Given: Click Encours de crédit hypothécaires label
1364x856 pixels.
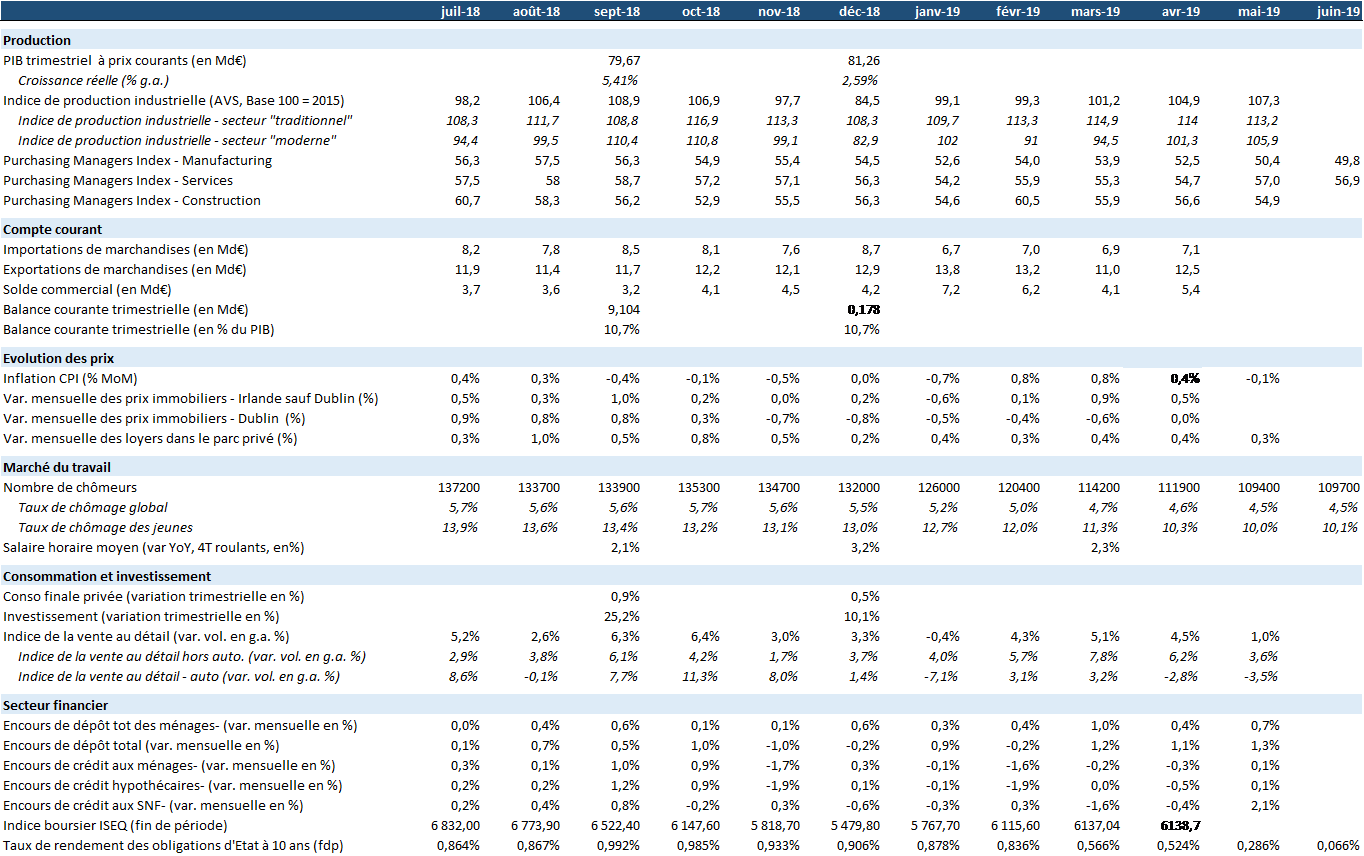Looking at the screenshot, I should tap(172, 785).
